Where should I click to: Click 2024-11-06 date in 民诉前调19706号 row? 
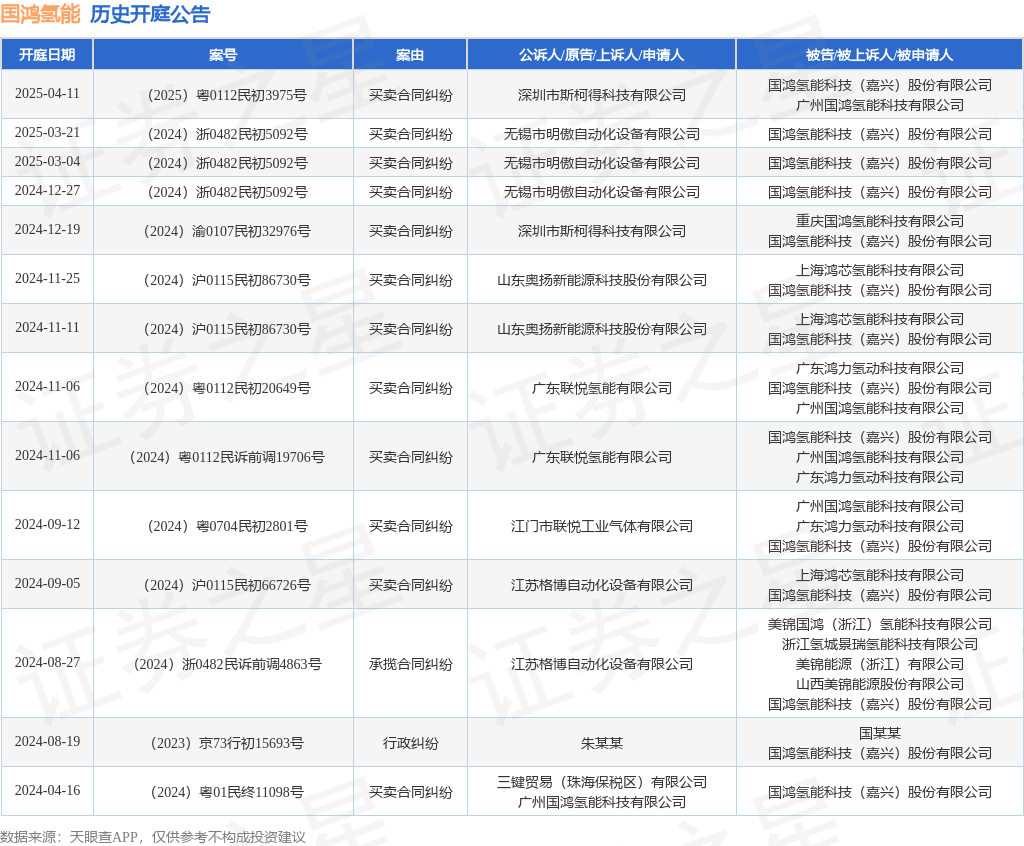coord(47,455)
